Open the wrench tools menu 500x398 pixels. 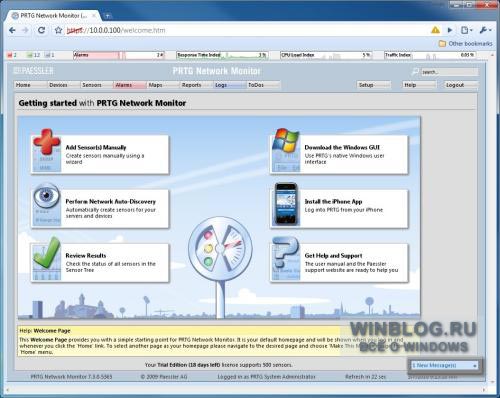coord(485,30)
